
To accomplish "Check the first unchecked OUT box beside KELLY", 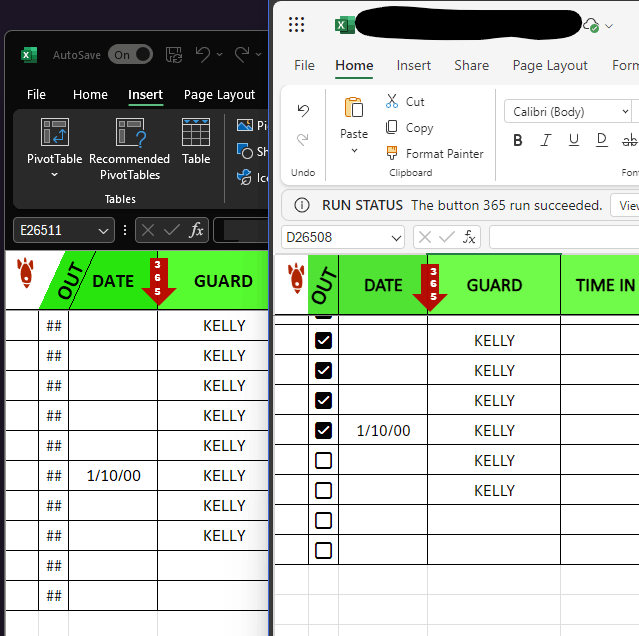I will [x=324, y=460].
